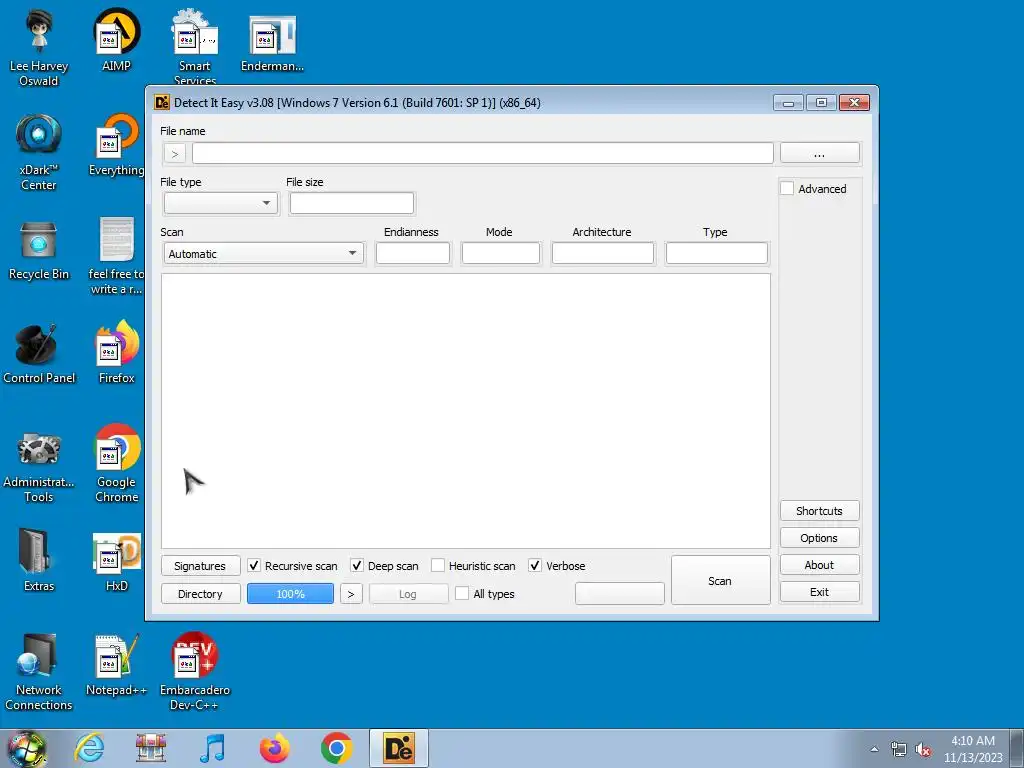The image size is (1024, 768).
Task: Select Notepad++ desktop shortcut
Action: pos(116,665)
